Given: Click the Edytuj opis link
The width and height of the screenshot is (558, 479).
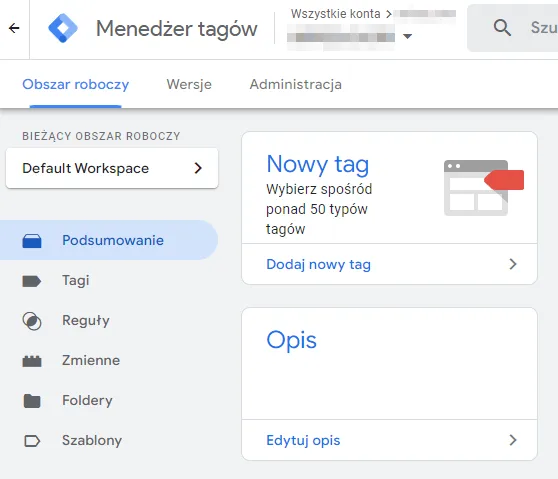Looking at the screenshot, I should point(303,441).
